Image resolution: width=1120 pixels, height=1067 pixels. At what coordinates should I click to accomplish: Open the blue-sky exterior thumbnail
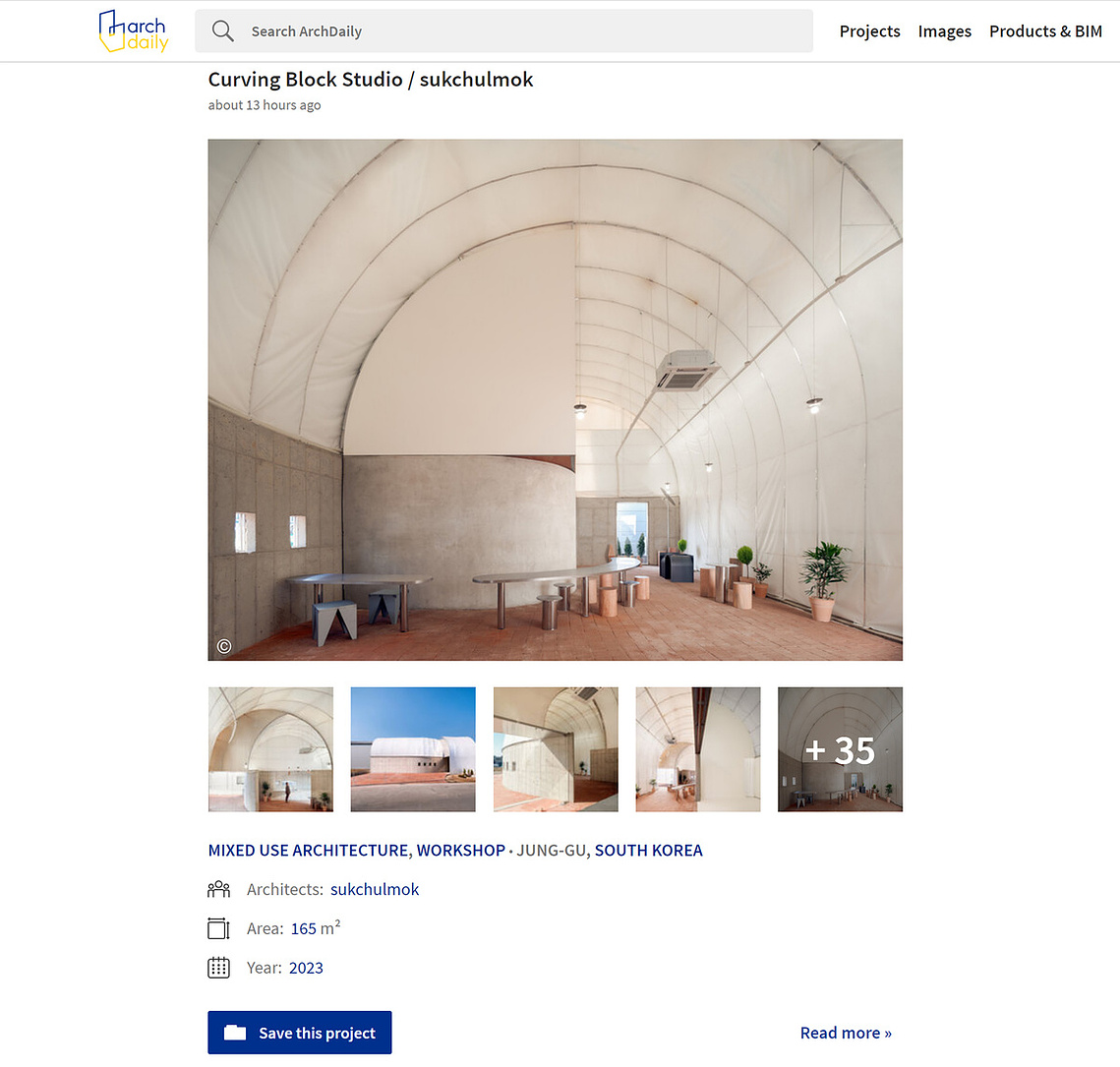point(413,749)
